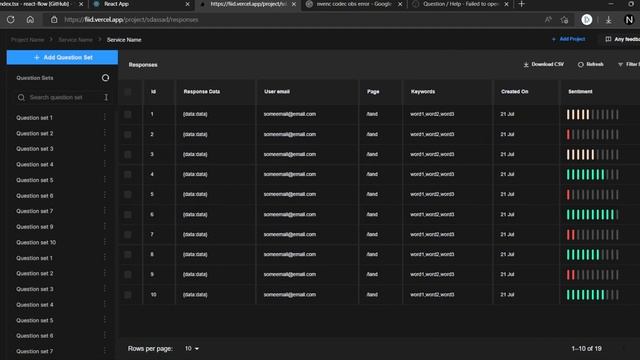Viewport: 640px width, 360px height.
Task: Reload the page using the browser refresh icon
Action: tap(11, 20)
